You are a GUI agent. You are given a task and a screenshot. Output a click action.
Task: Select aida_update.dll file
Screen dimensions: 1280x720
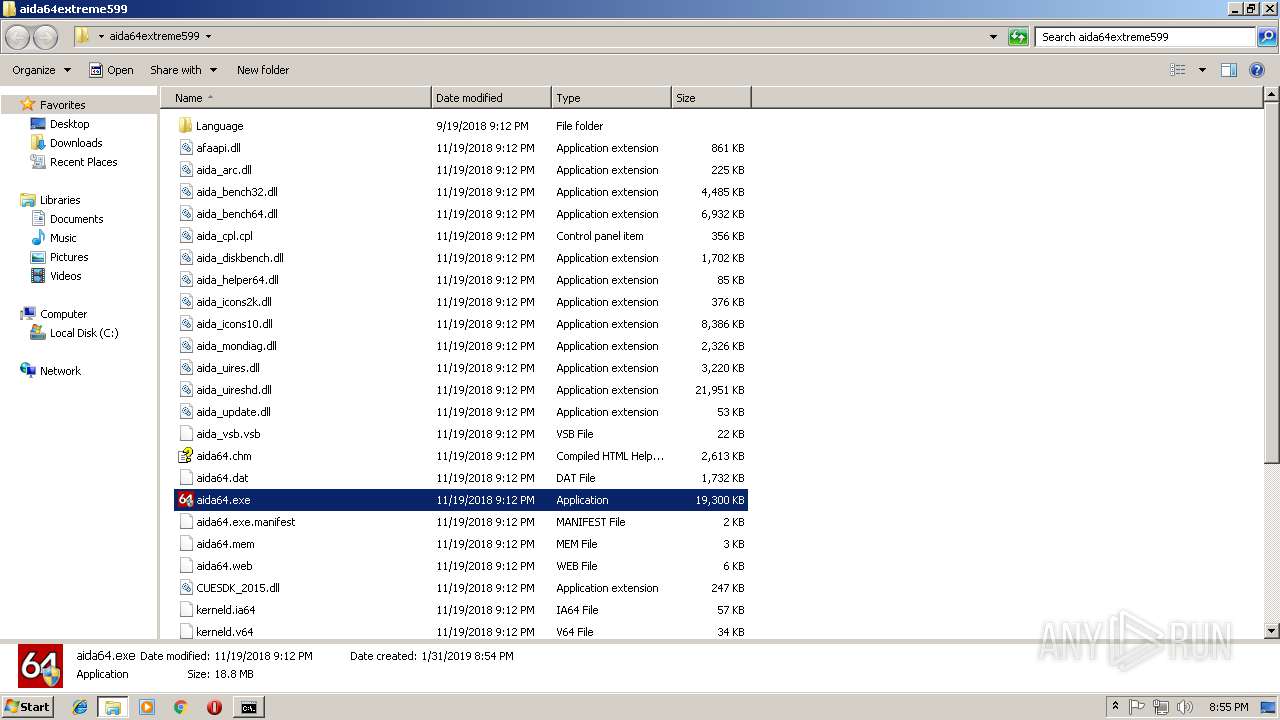point(461,412)
